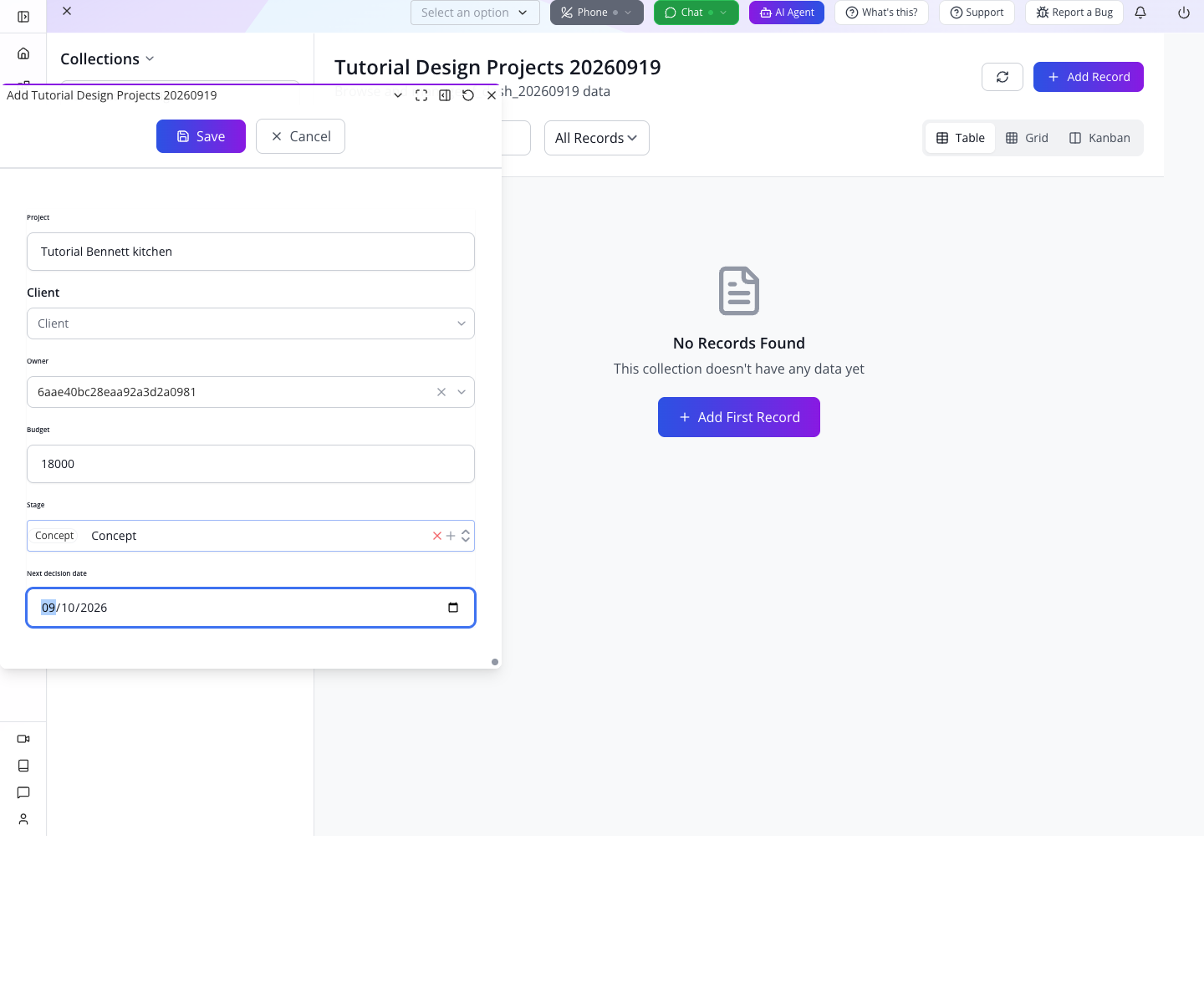Click Report a Bug

1074,13
